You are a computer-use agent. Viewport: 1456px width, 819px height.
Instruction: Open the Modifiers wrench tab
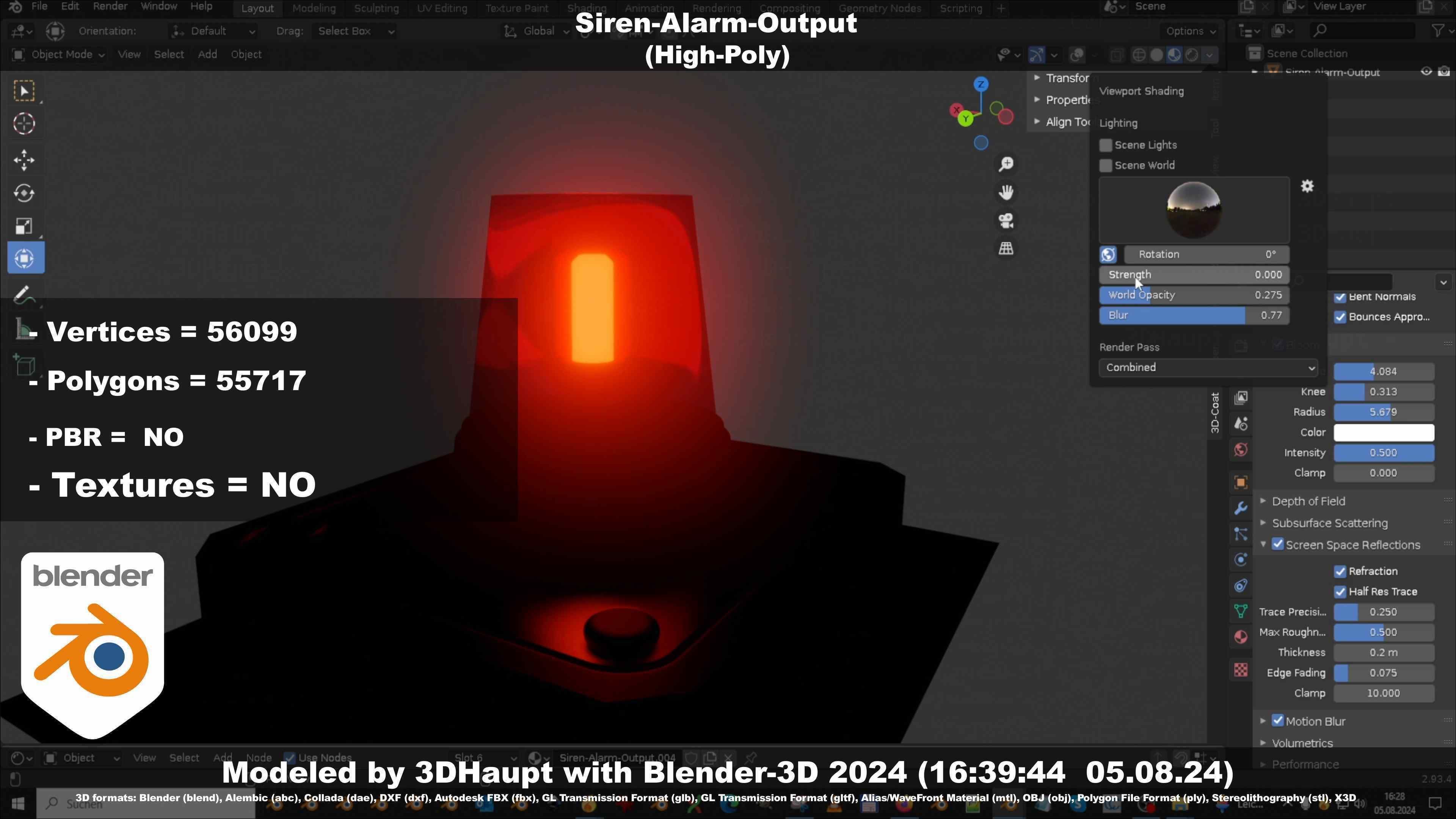tap(1241, 508)
